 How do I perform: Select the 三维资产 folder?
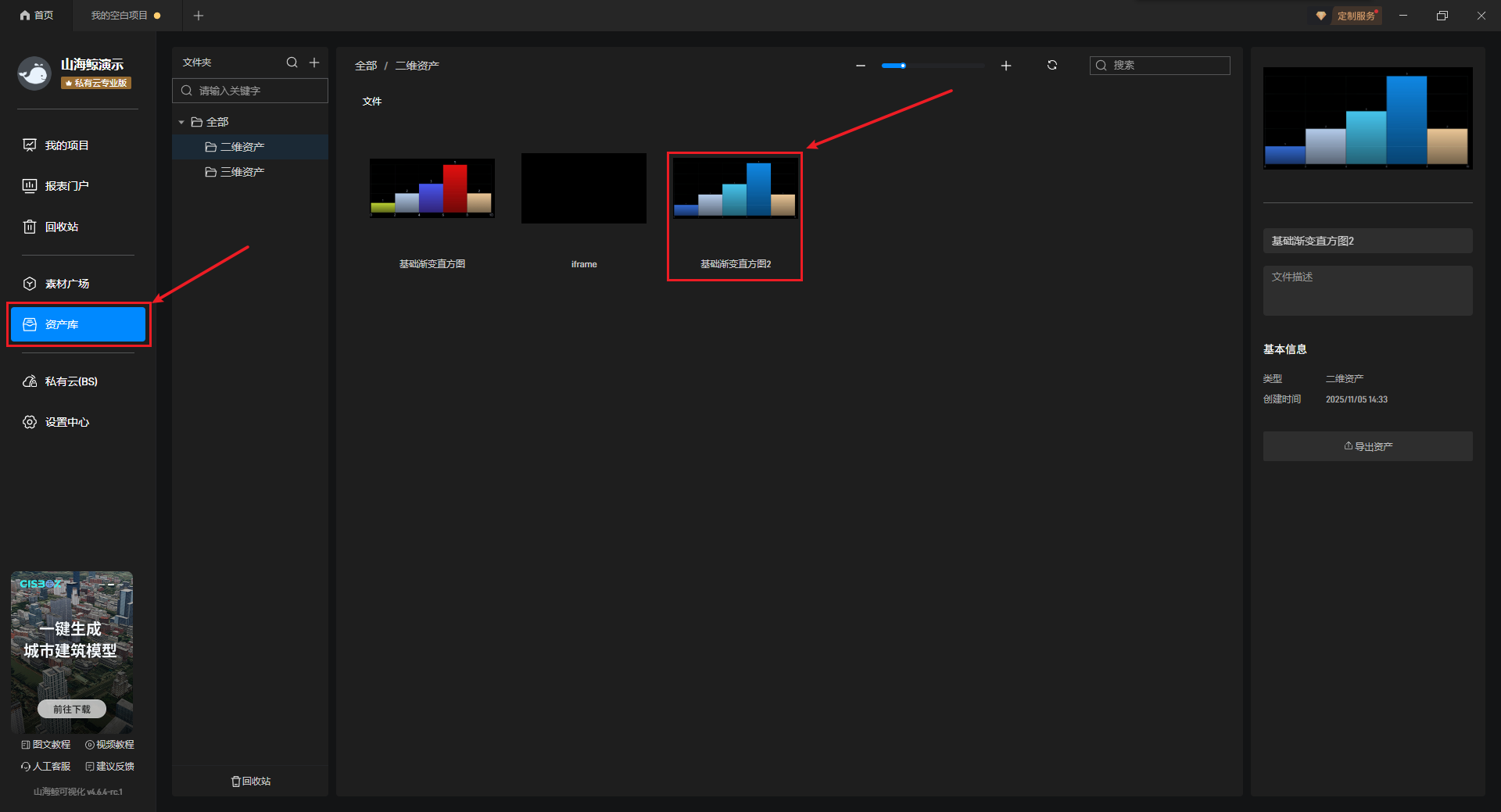pos(242,172)
